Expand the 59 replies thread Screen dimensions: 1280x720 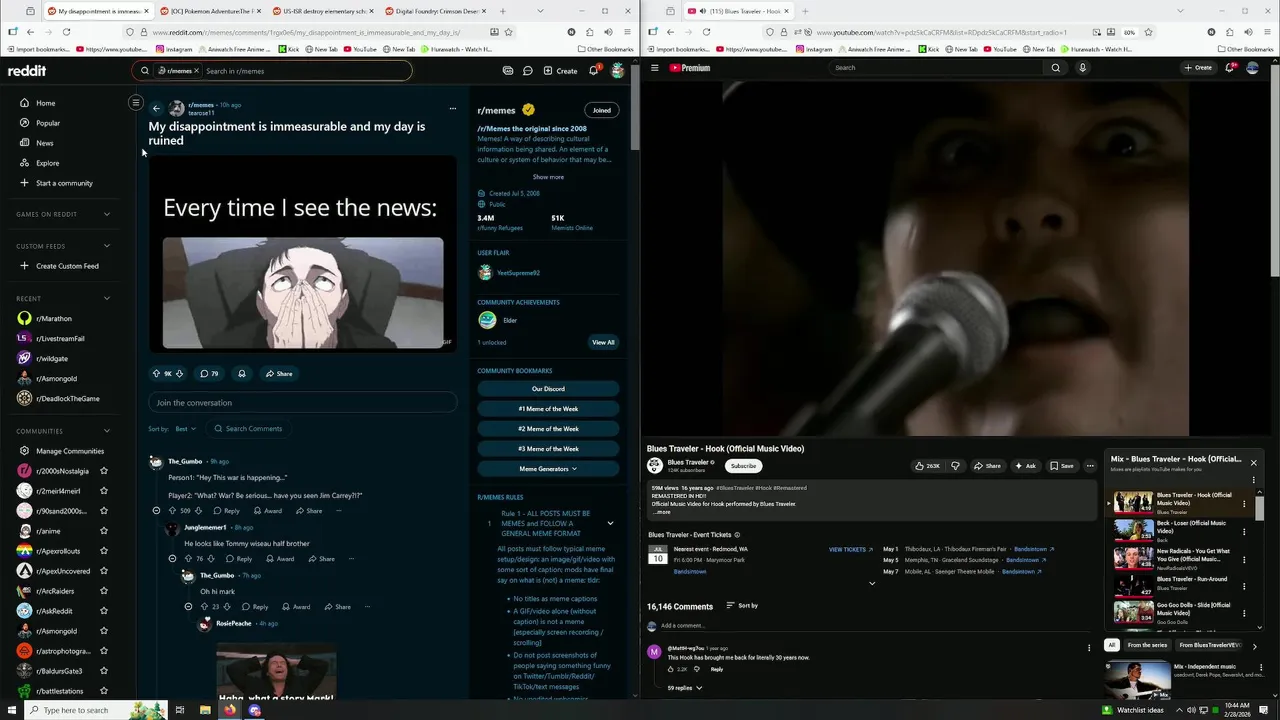click(x=685, y=688)
